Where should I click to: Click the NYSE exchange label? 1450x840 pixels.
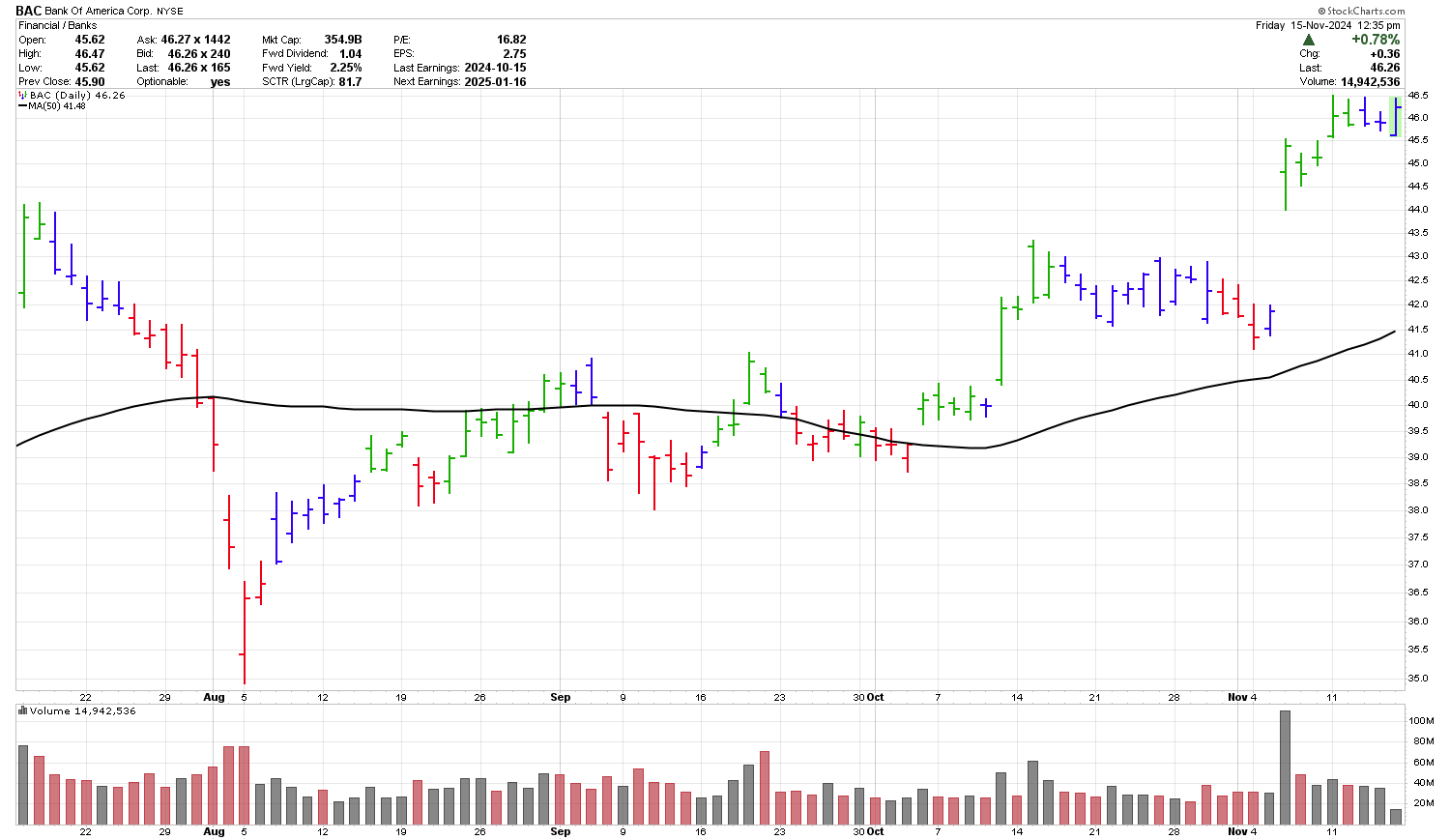(x=169, y=12)
